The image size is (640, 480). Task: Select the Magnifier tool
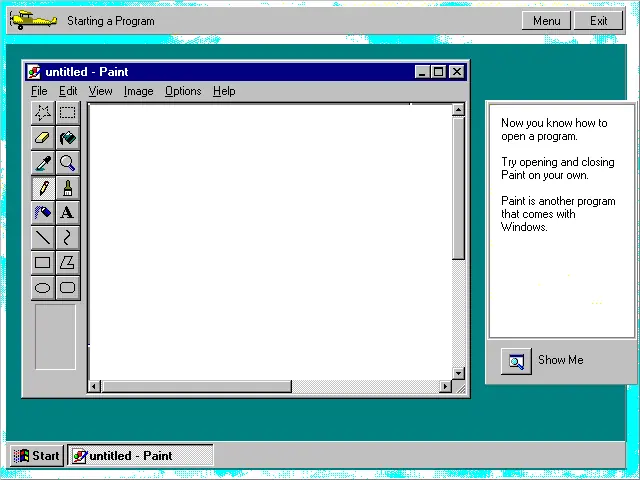[x=68, y=163]
